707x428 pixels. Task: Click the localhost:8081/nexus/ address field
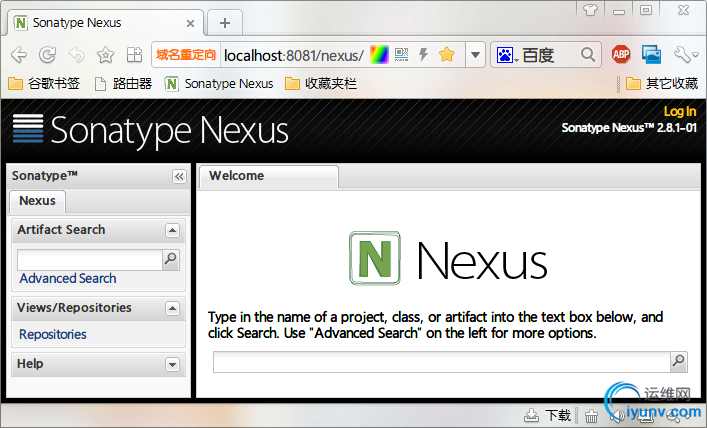tap(294, 55)
